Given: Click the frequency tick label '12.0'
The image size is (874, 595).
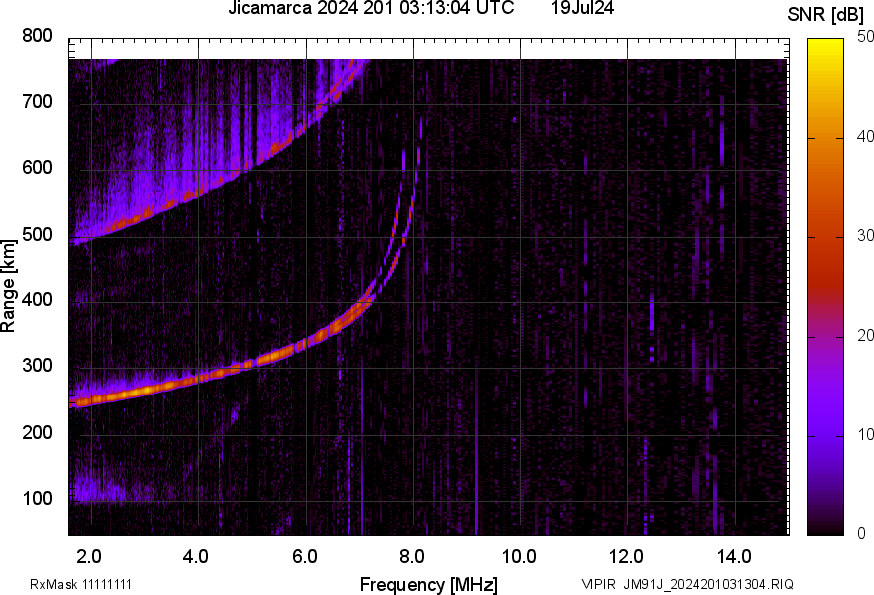Looking at the screenshot, I should (627, 557).
